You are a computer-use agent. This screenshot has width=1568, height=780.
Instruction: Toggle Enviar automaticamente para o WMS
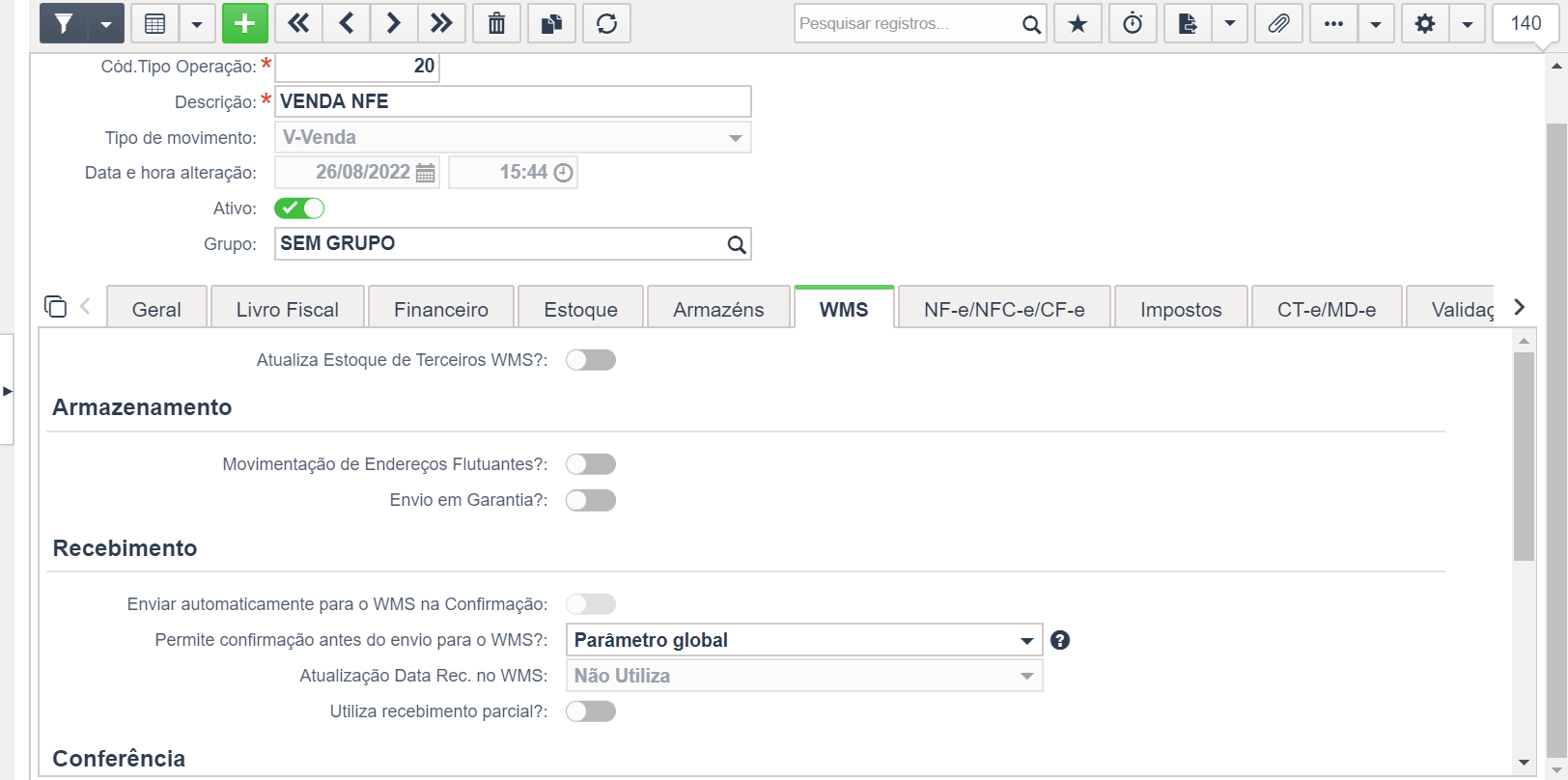tap(591, 604)
